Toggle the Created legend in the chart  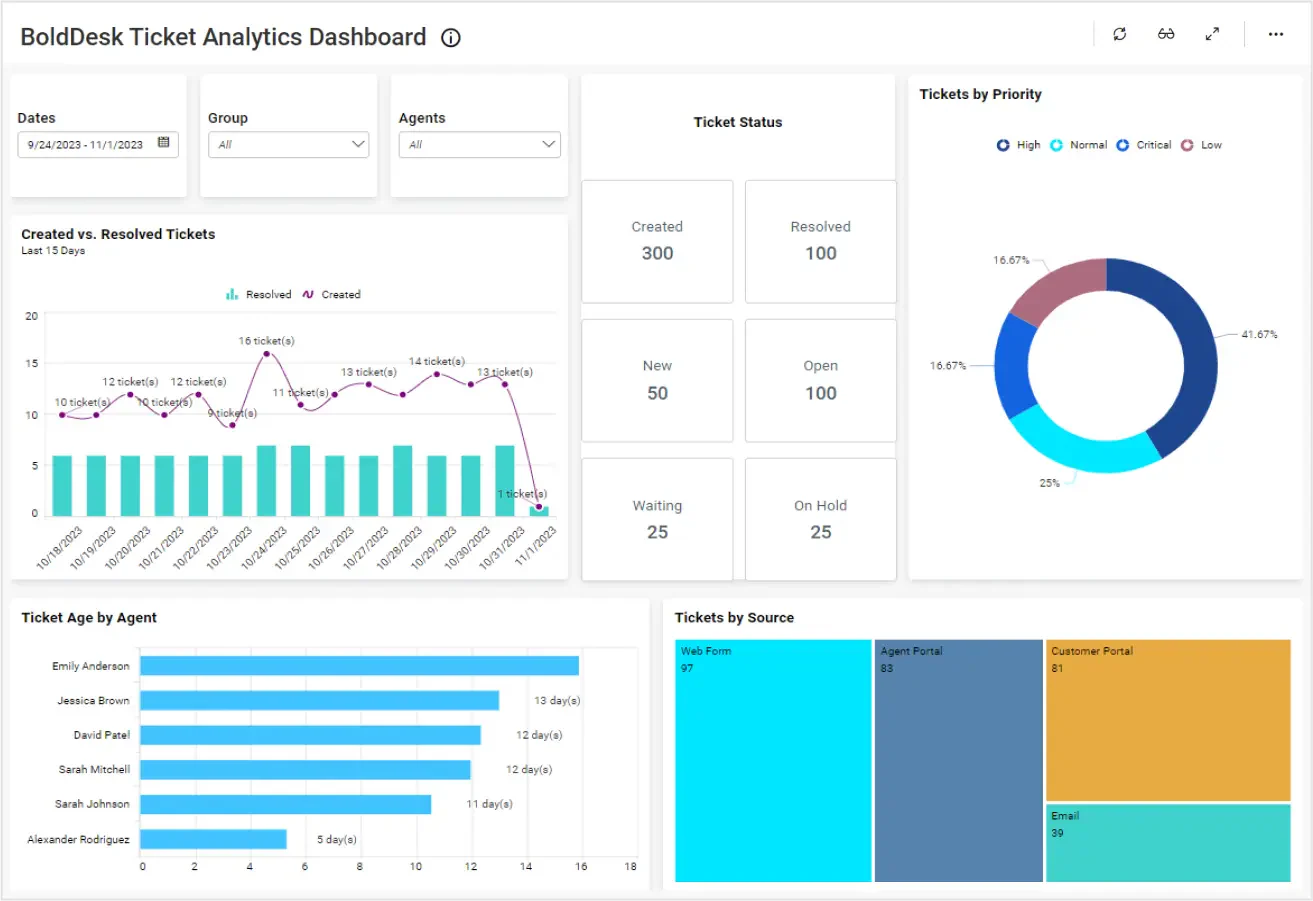(x=331, y=295)
